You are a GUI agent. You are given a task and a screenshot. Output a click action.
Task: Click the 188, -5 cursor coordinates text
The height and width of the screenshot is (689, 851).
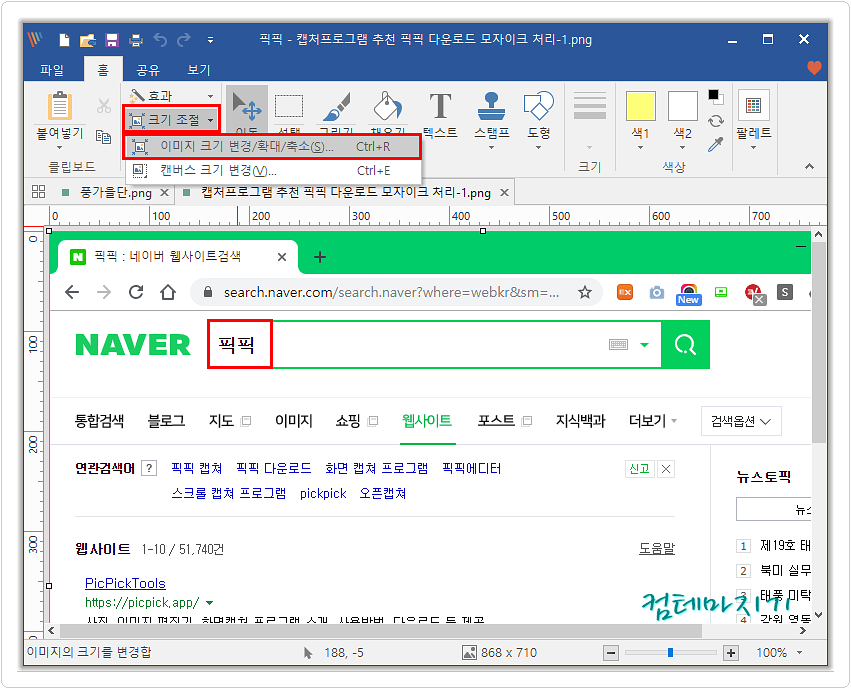344,653
